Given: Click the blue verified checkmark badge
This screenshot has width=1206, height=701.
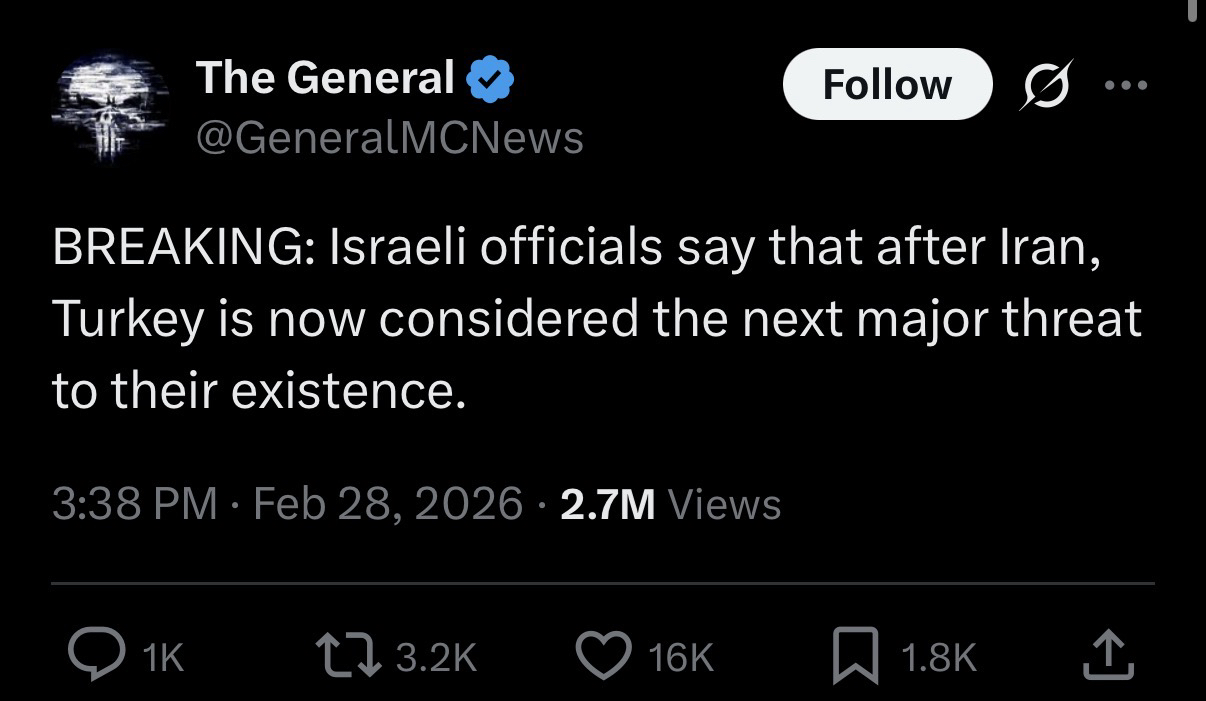Looking at the screenshot, I should (x=490, y=79).
